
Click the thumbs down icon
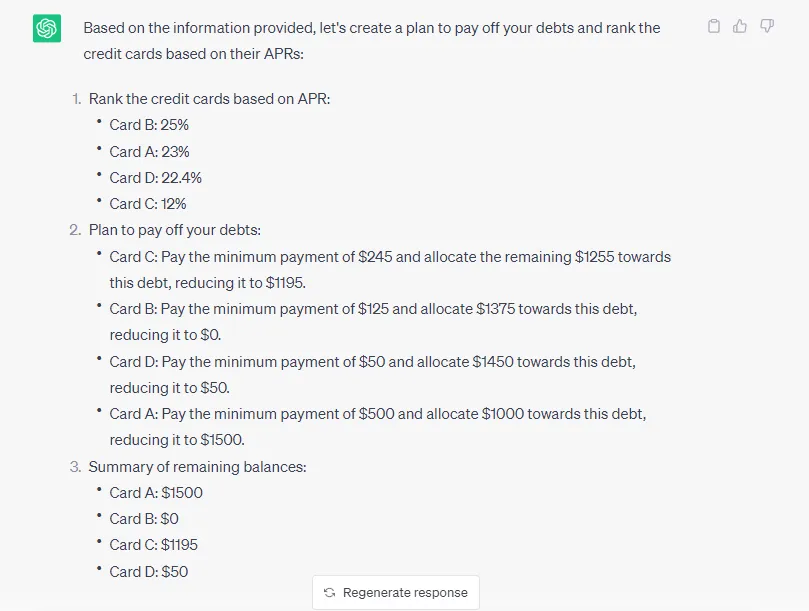(x=767, y=26)
